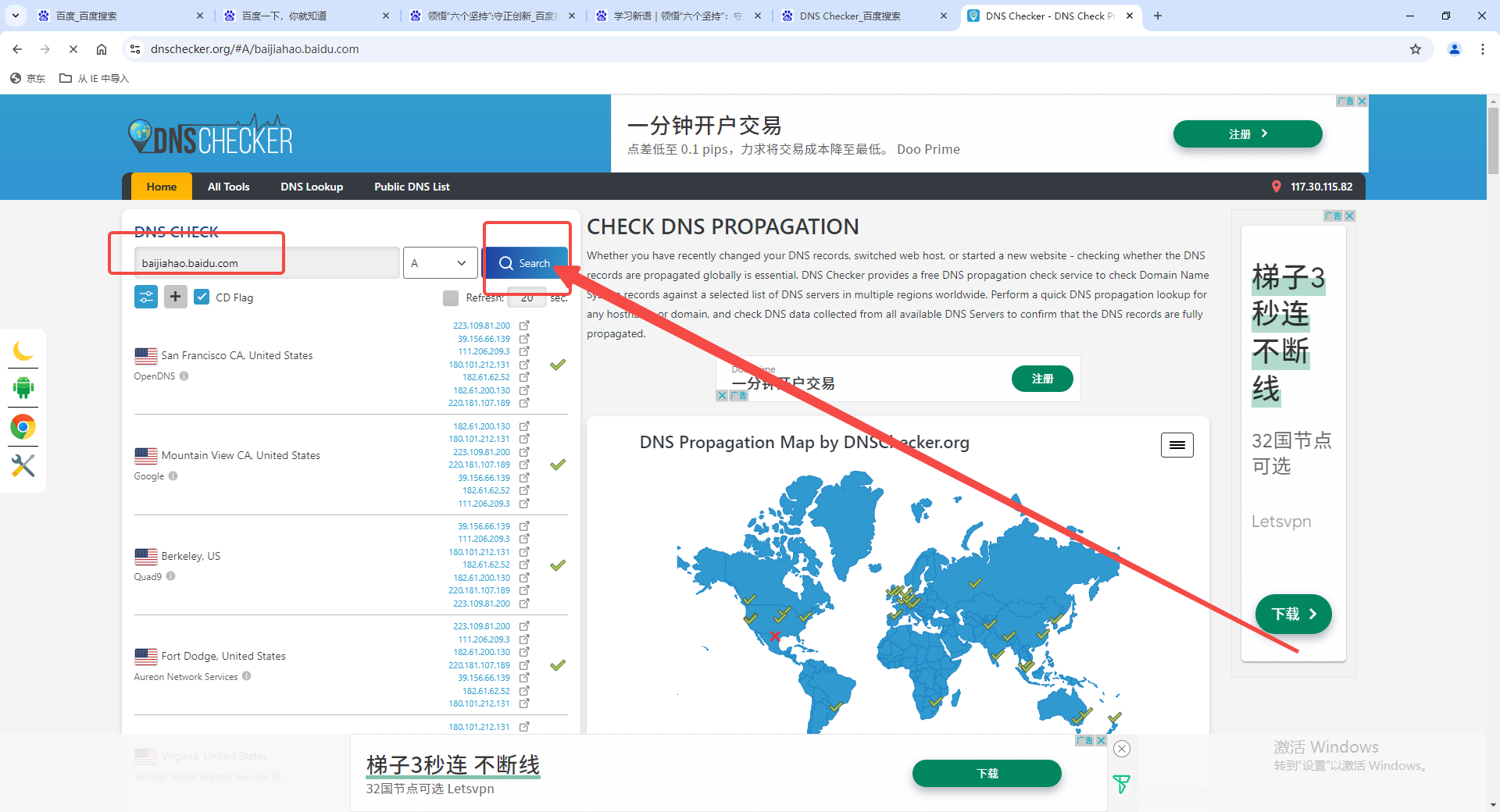Click the address bar URL
The height and width of the screenshot is (812, 1500).
pos(255,49)
